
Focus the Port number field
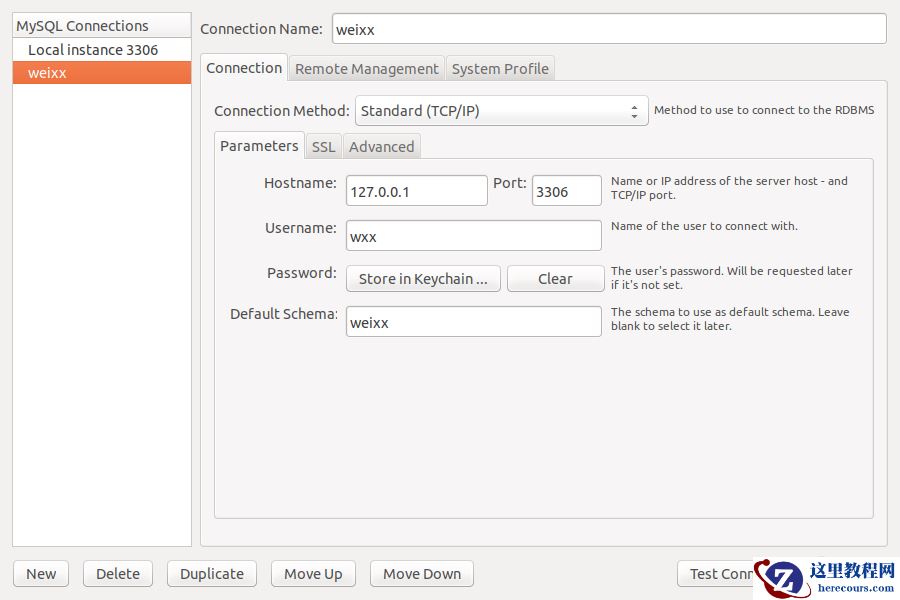566,191
